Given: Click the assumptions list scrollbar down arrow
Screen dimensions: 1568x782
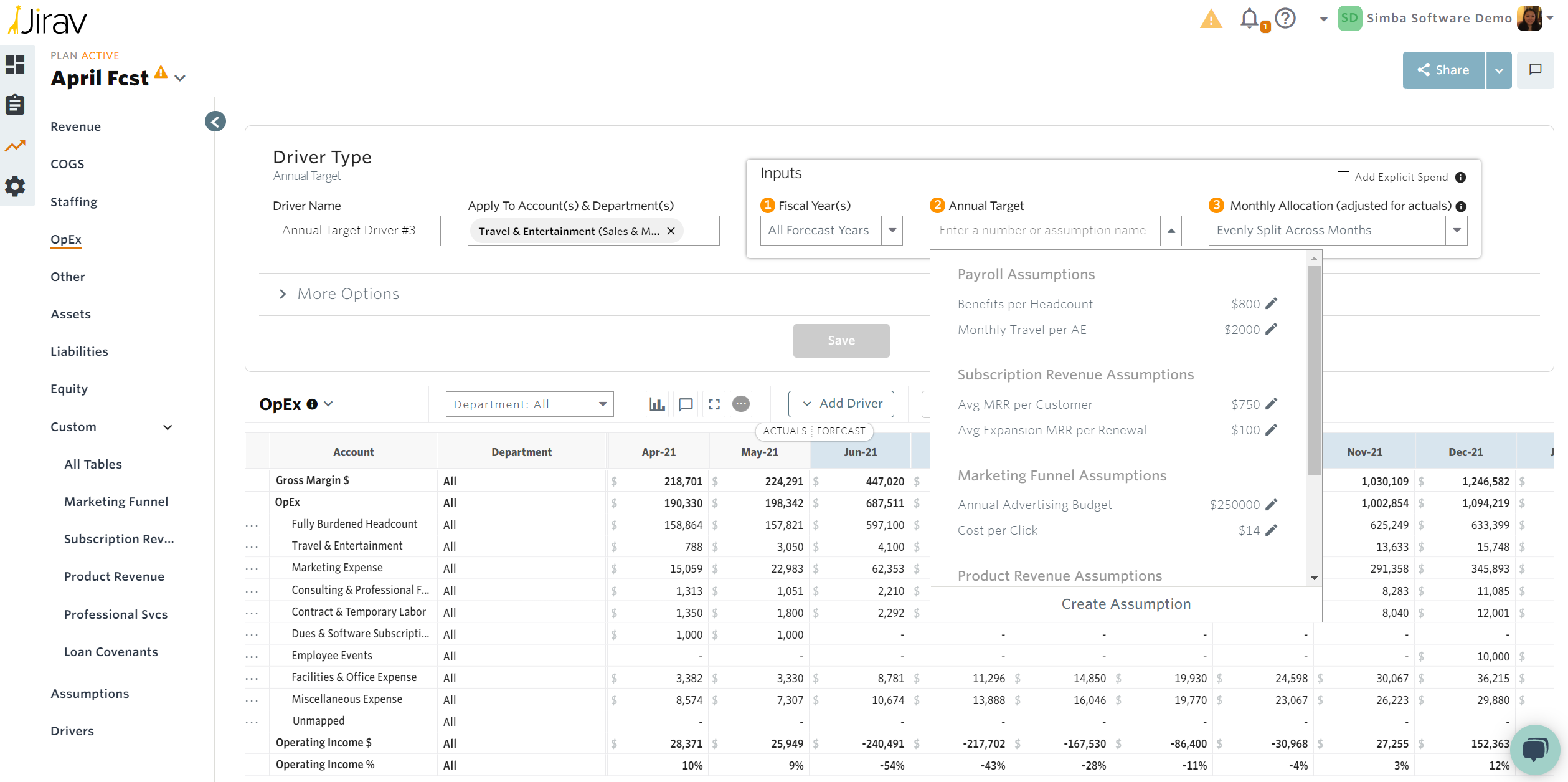Looking at the screenshot, I should point(1314,578).
